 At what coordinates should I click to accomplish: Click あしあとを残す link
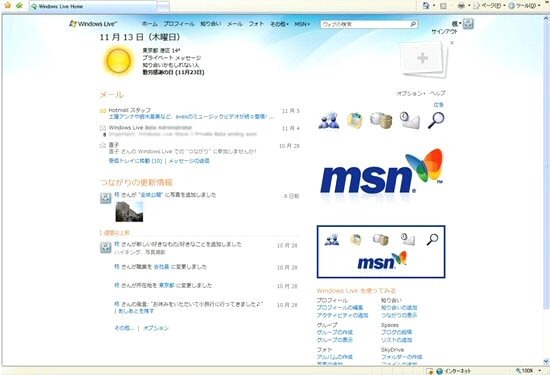pyautogui.click(x=136, y=311)
